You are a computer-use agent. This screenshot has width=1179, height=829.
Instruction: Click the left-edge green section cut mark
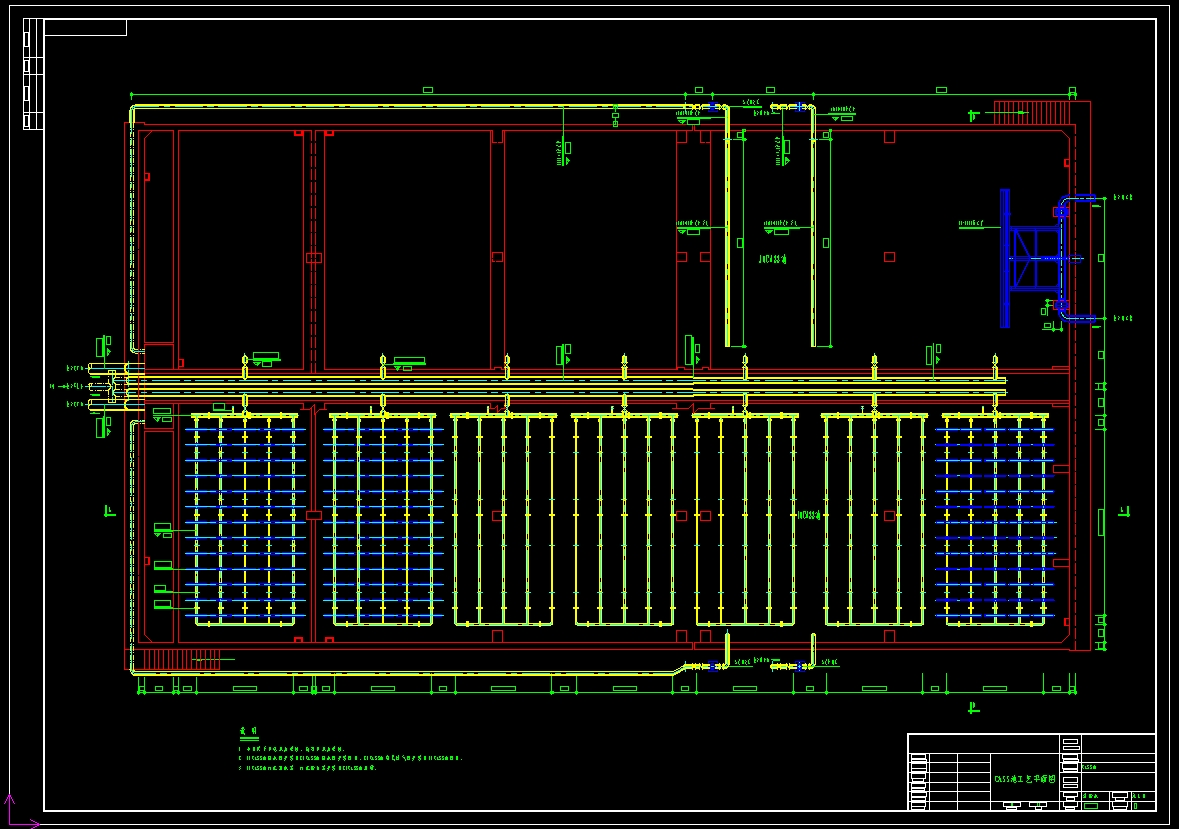click(x=109, y=512)
